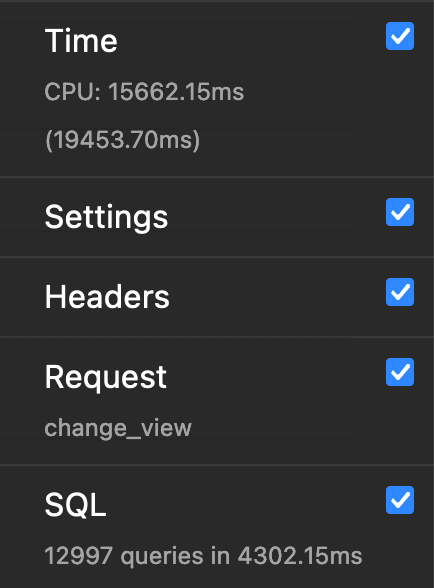Click blank space right of the Headers label
Viewport: 434px width, 588px height.
pos(278,297)
